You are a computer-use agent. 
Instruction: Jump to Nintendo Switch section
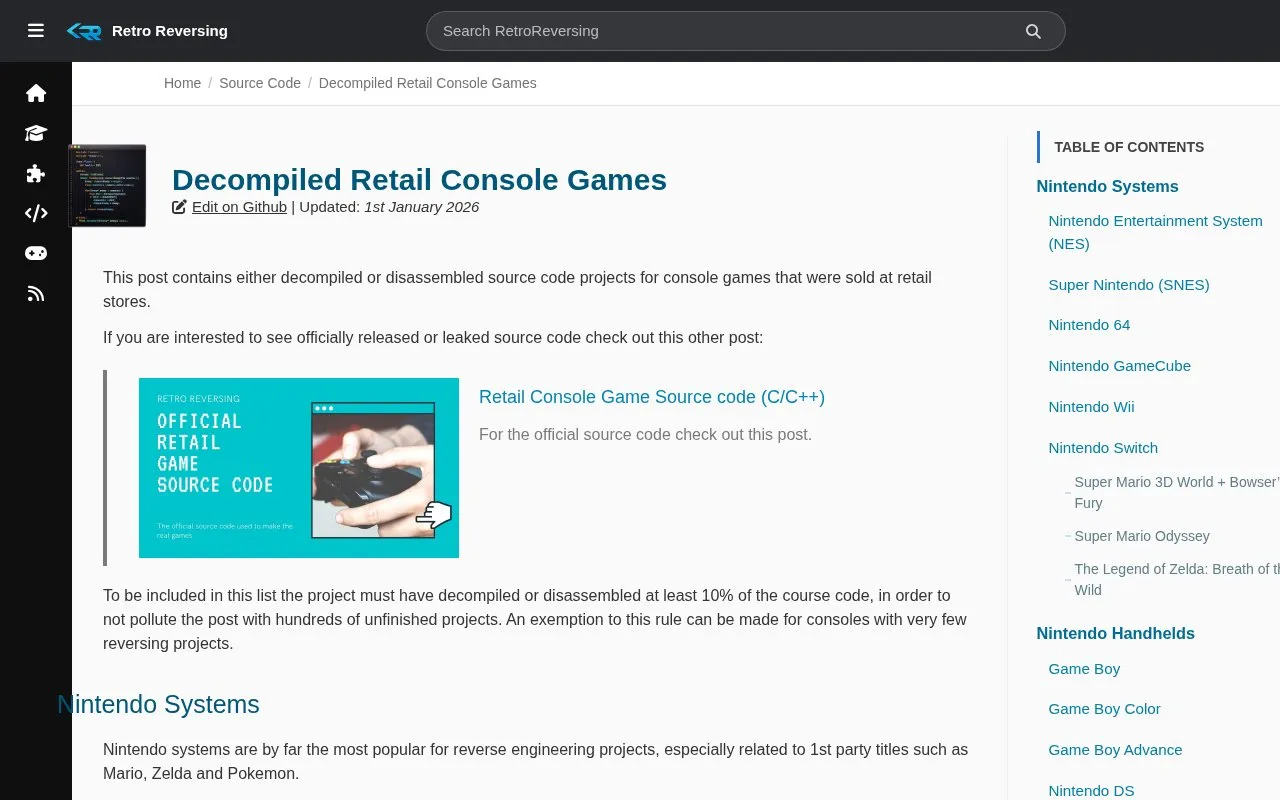(1103, 448)
